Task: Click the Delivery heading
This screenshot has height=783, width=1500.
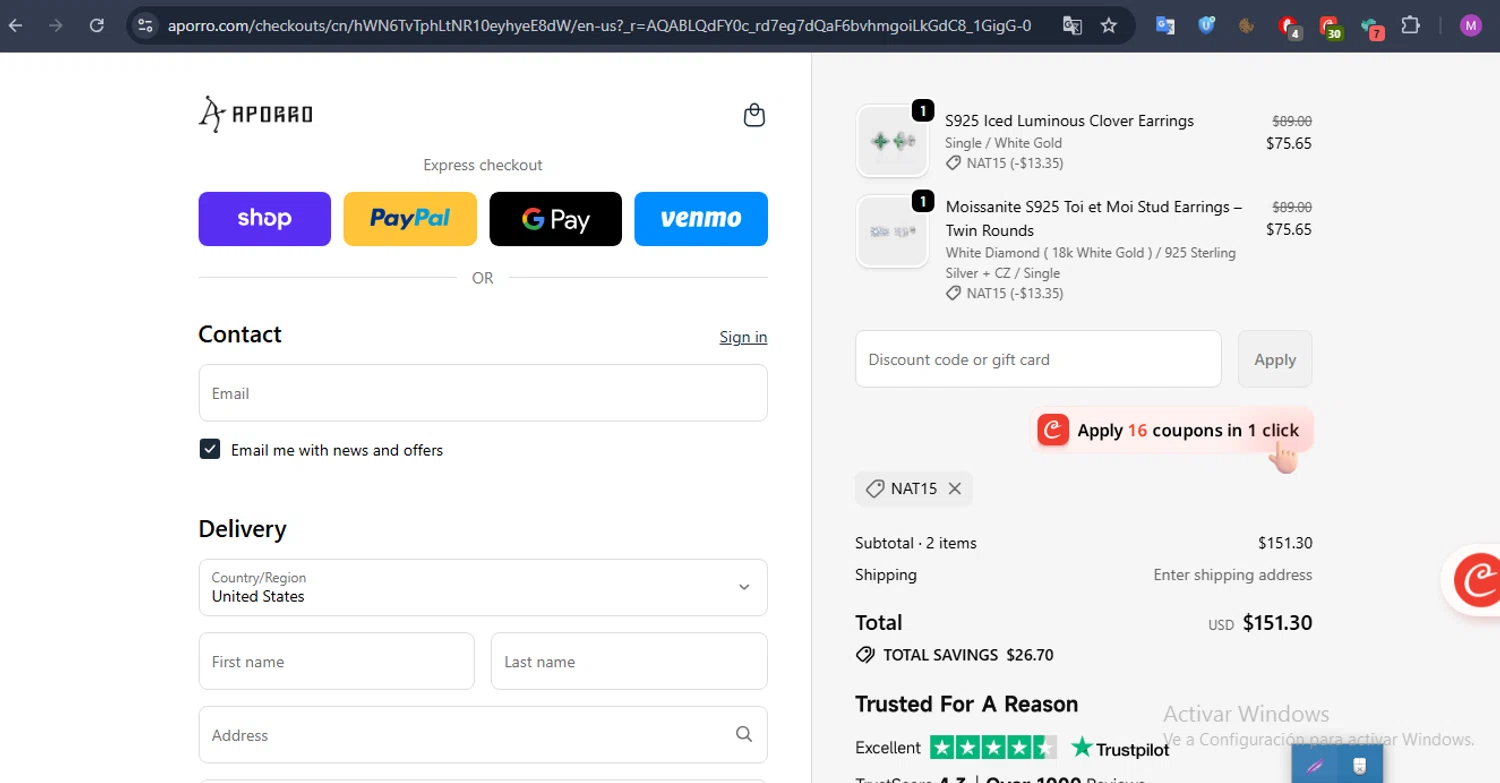Action: [242, 529]
